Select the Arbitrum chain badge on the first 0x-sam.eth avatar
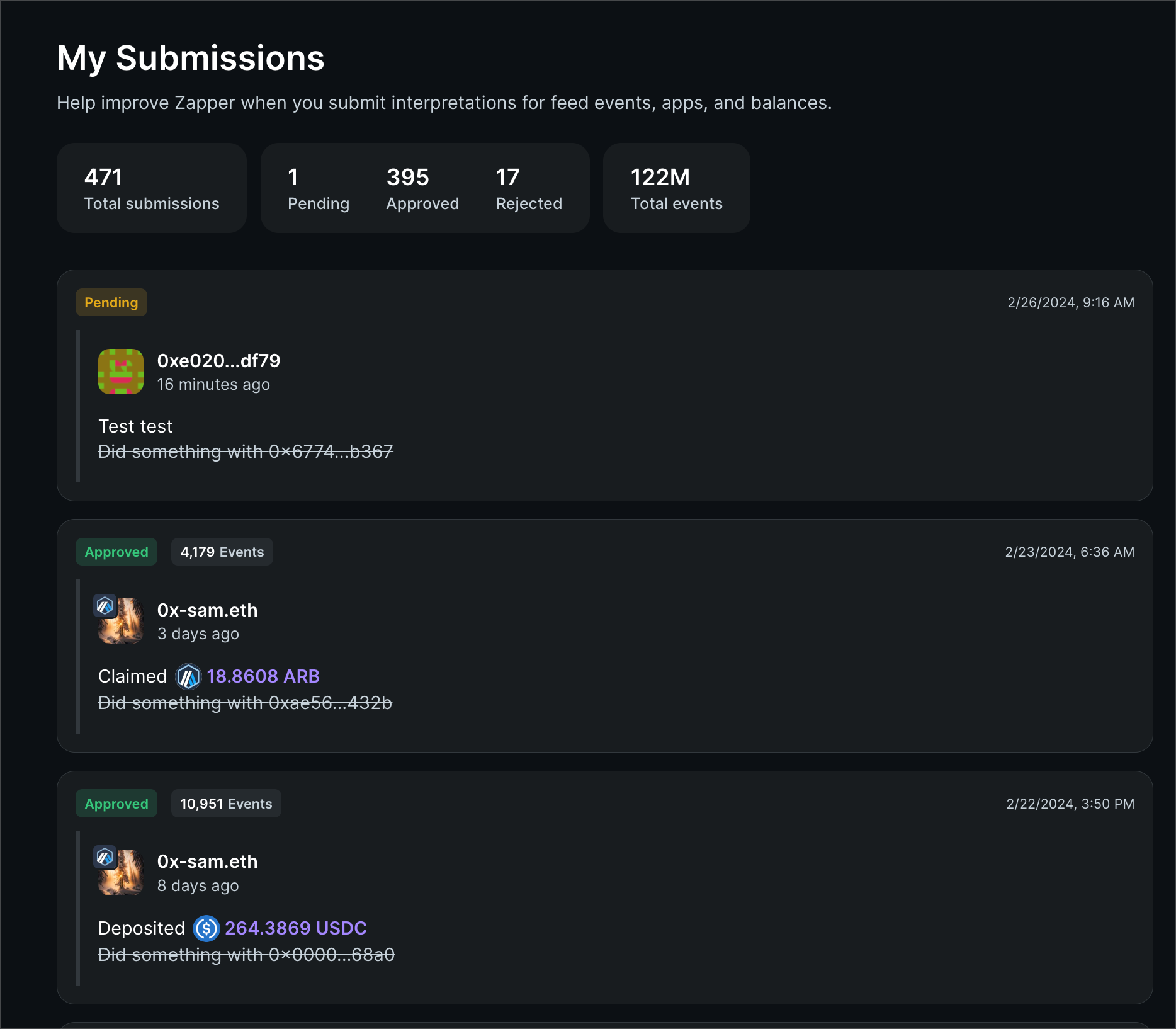This screenshot has height=1029, width=1176. 104,606
